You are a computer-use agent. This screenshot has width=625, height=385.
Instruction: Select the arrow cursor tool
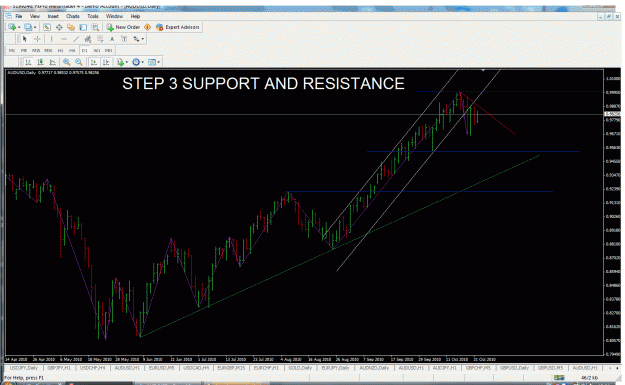pyautogui.click(x=25, y=39)
